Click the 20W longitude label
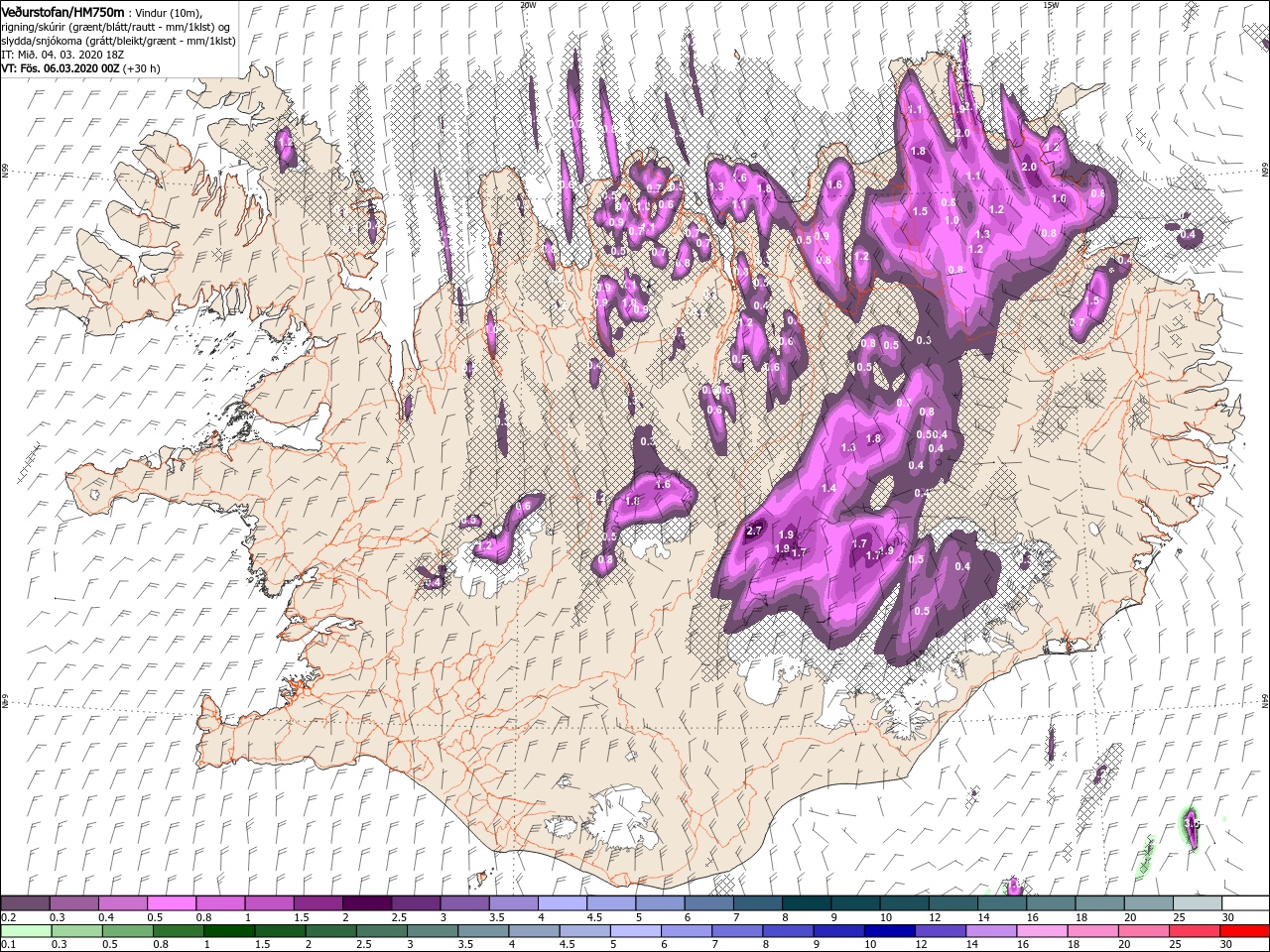This screenshot has width=1270, height=952. (x=528, y=5)
